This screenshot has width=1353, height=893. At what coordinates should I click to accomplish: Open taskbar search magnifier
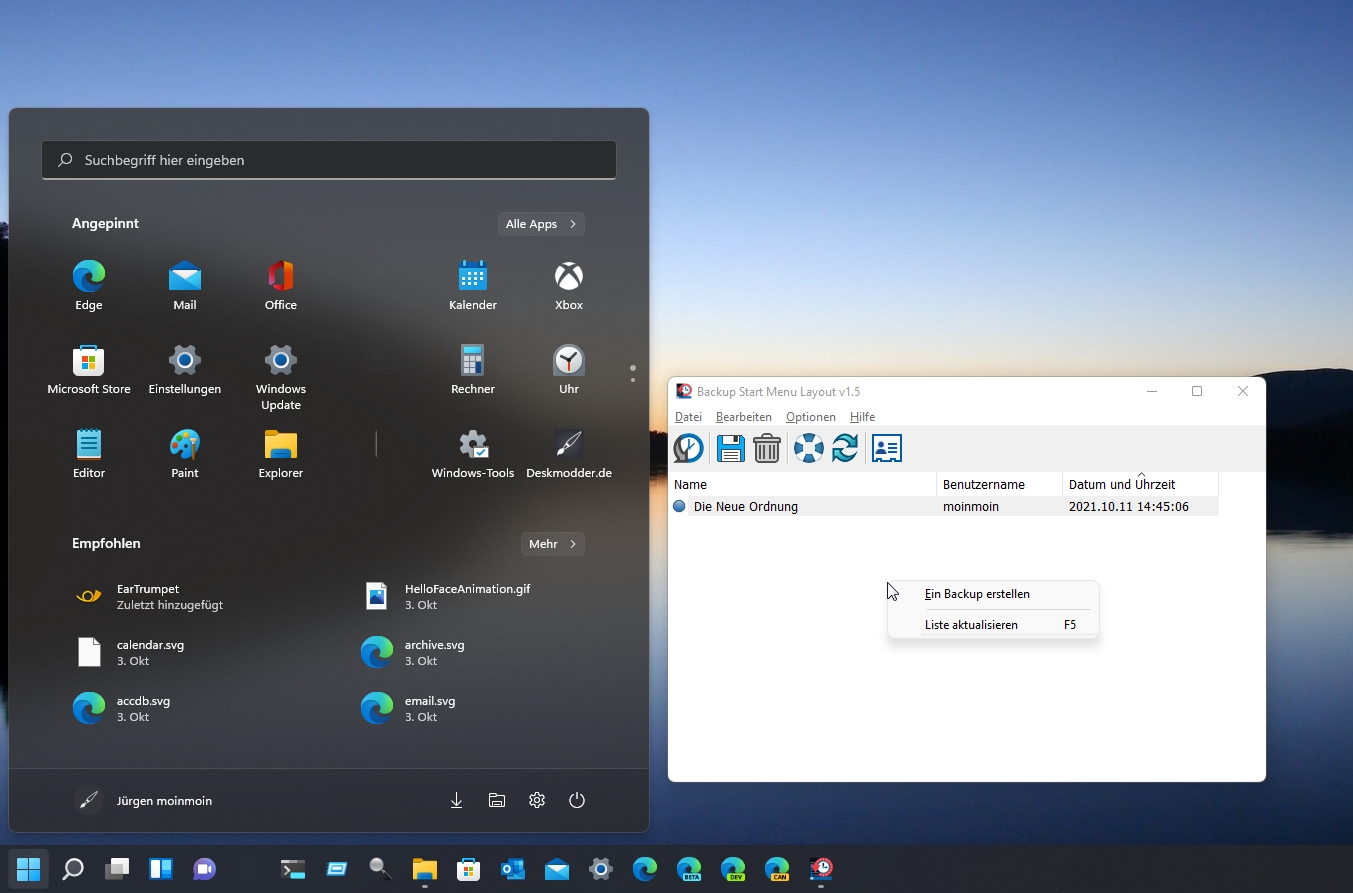point(73,868)
